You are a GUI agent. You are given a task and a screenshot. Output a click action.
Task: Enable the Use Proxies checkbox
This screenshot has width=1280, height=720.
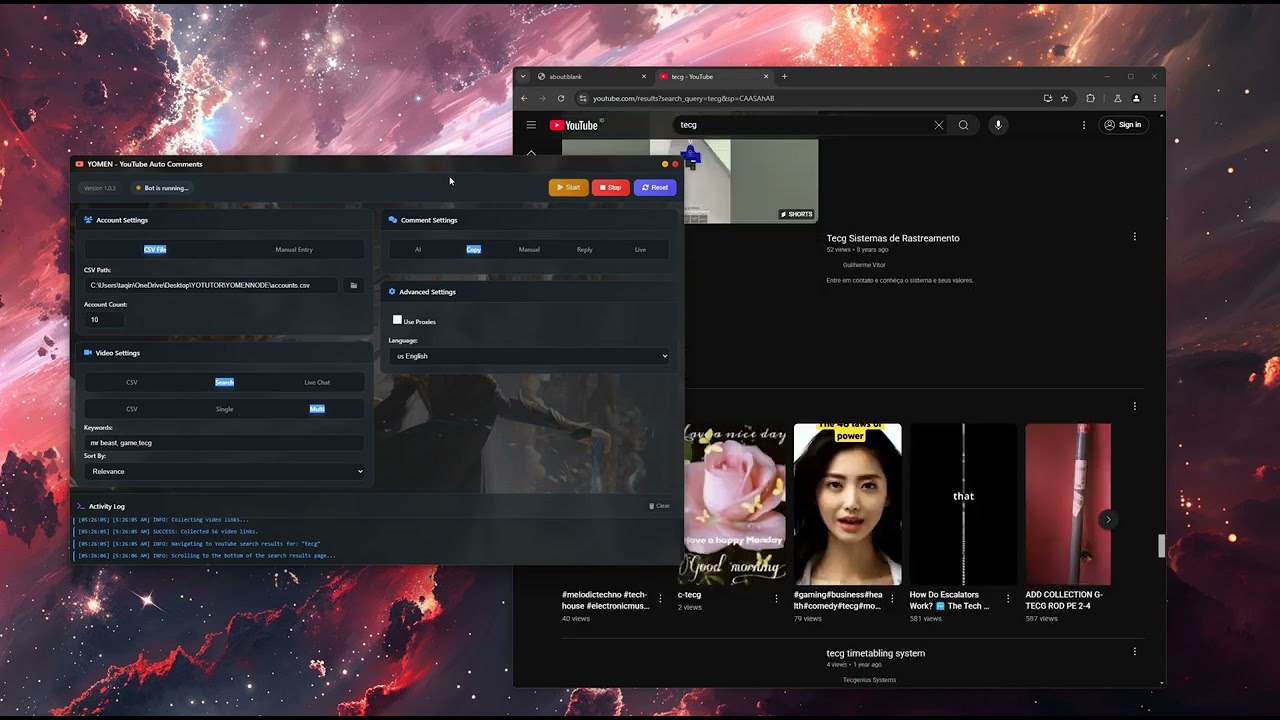pos(398,318)
